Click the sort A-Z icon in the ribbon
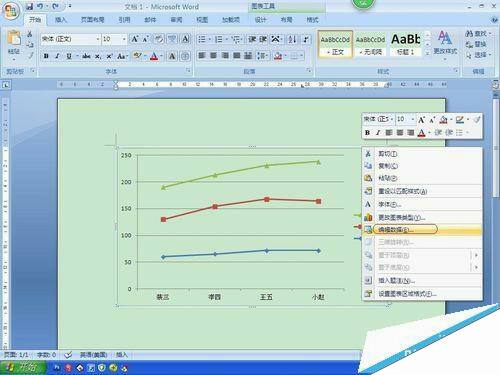 point(292,40)
